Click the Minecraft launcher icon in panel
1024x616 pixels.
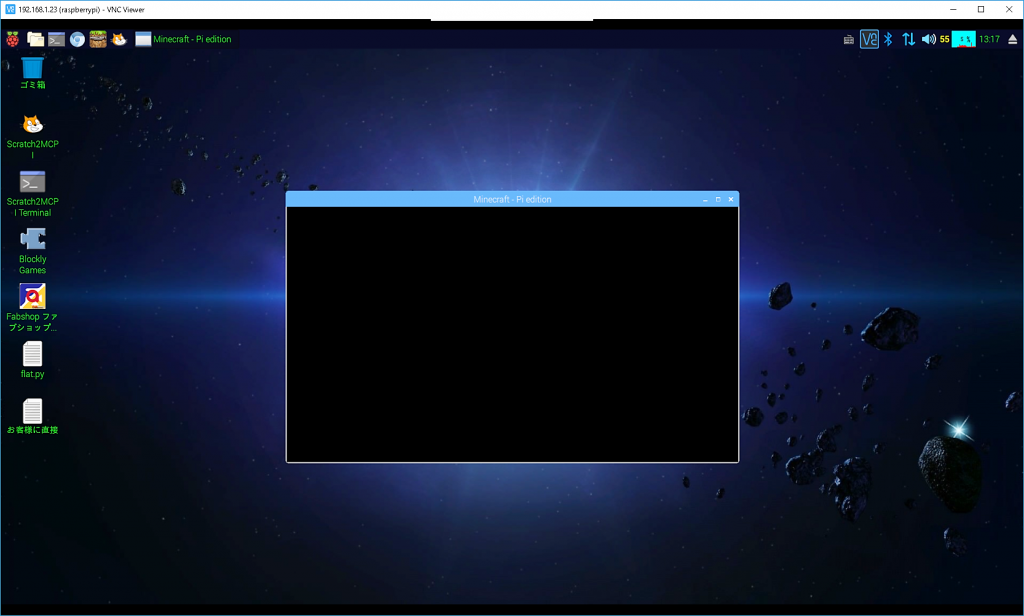coord(98,39)
